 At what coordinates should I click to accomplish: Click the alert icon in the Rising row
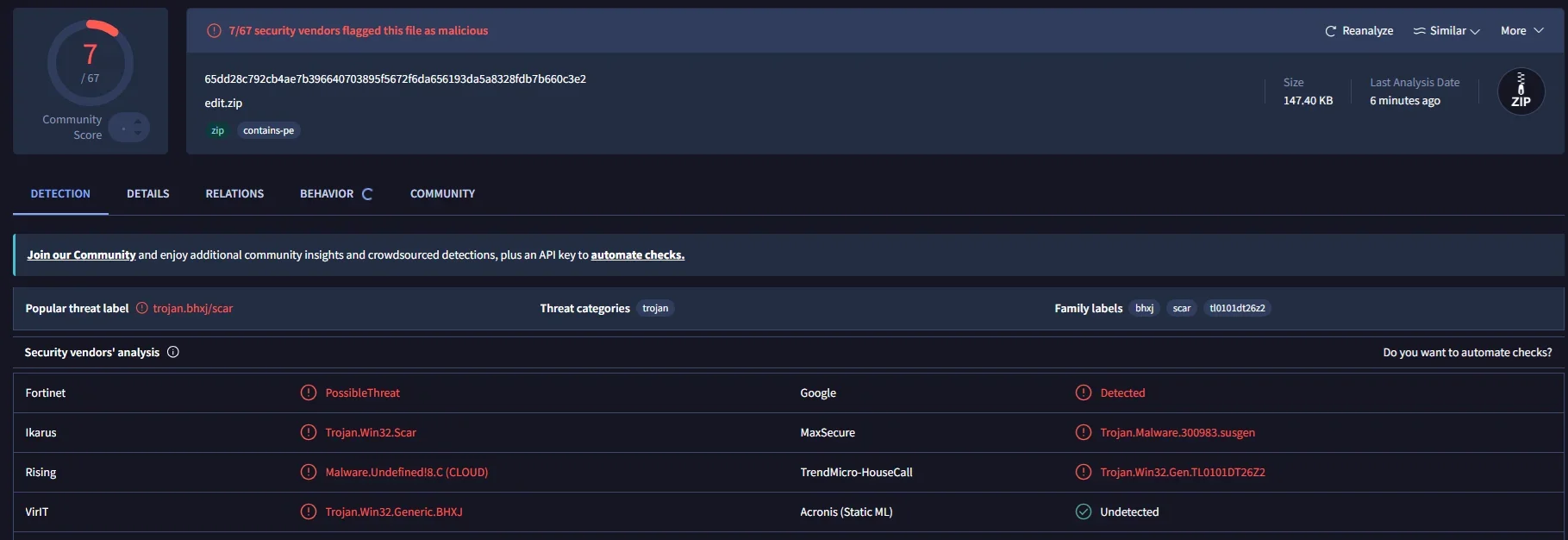point(308,472)
